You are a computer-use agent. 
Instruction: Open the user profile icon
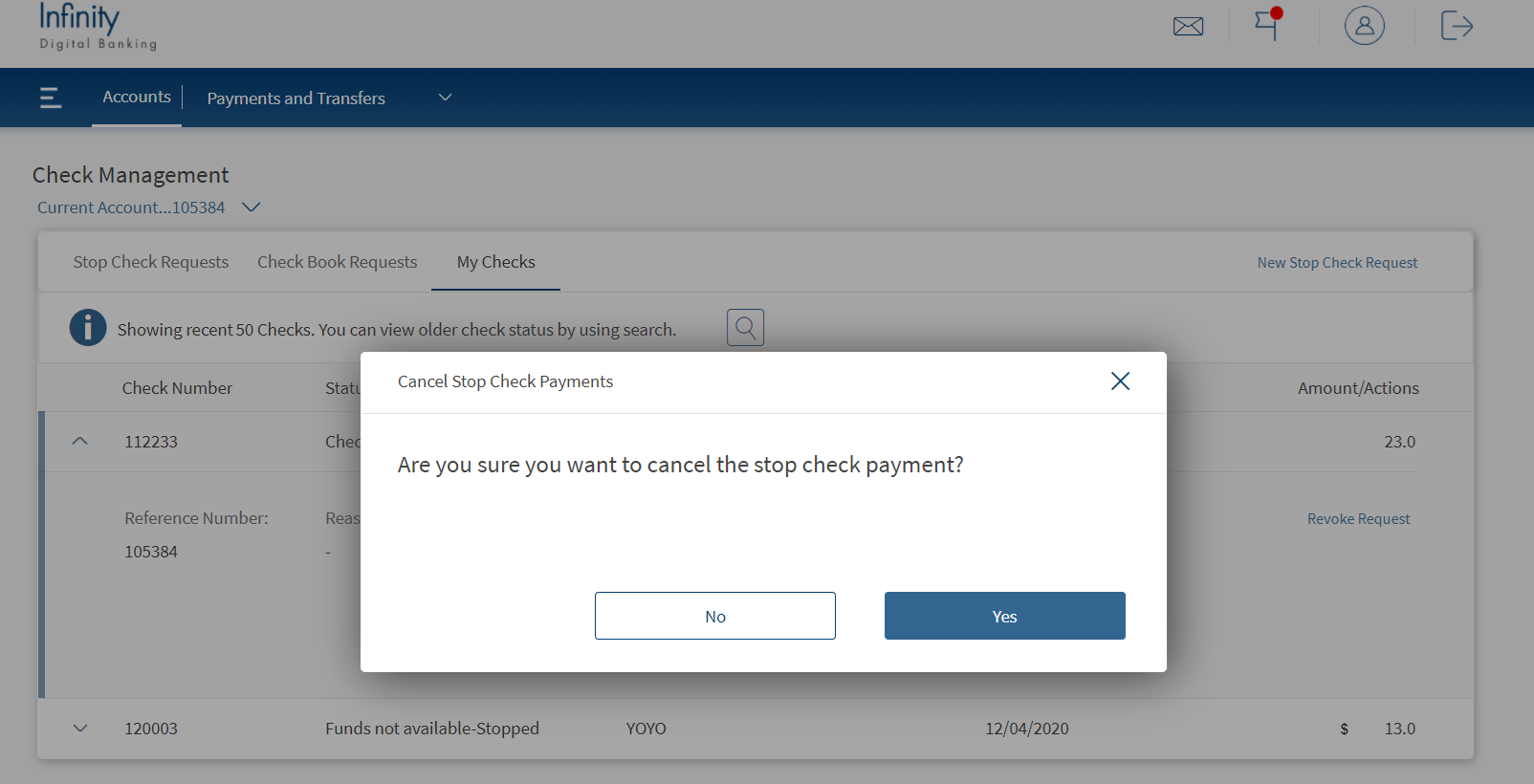[1364, 26]
